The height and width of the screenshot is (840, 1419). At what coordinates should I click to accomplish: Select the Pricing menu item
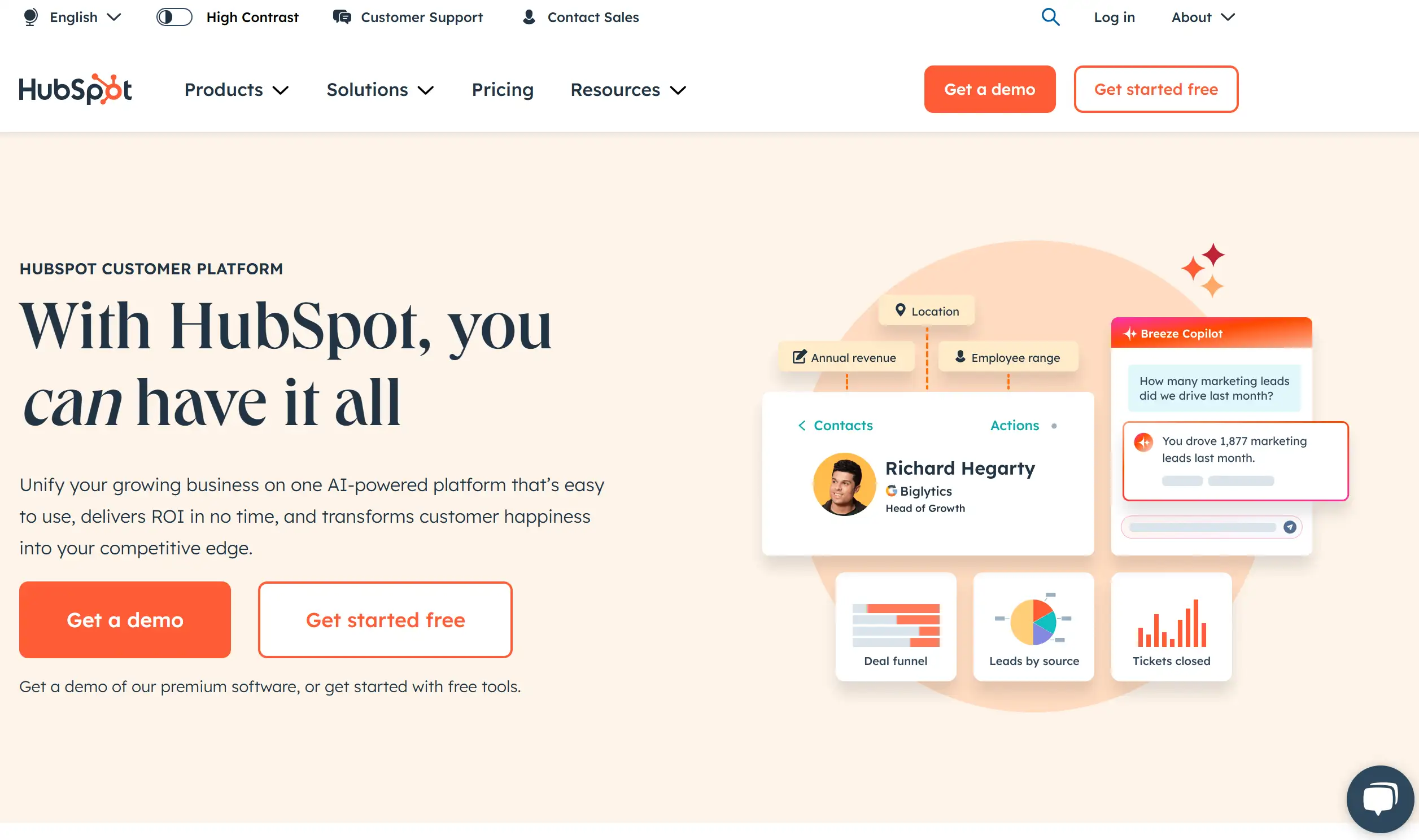click(x=502, y=90)
